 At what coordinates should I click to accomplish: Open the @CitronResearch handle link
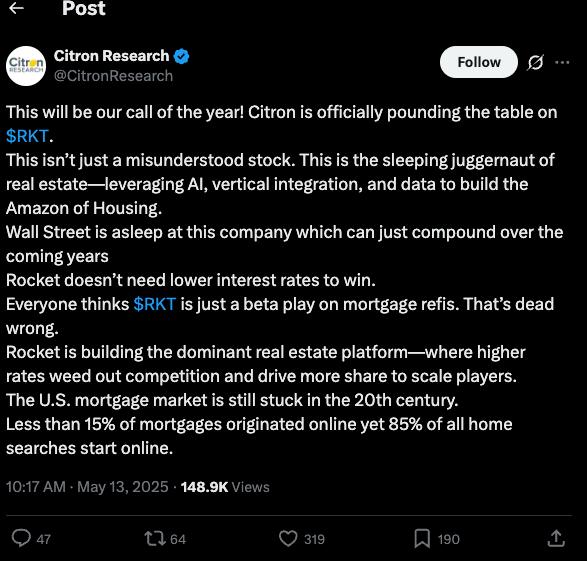[x=113, y=76]
